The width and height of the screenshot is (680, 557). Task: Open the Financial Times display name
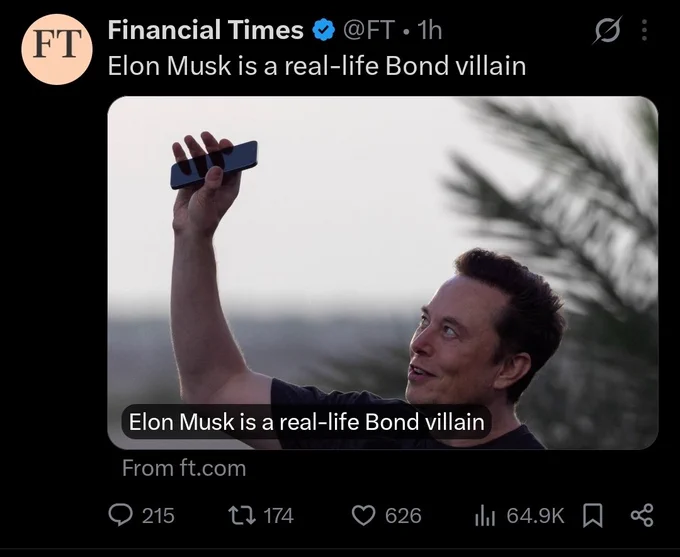click(206, 30)
